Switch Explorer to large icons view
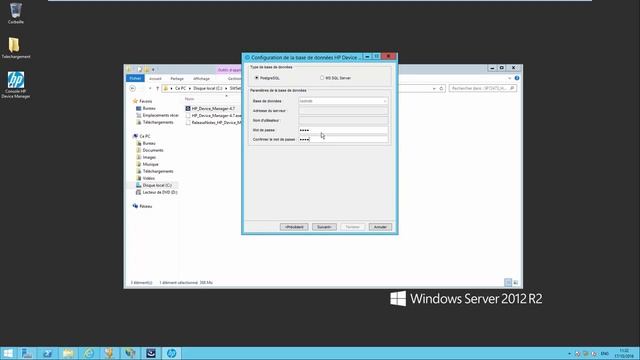The width and height of the screenshot is (640, 360). [x=516, y=282]
